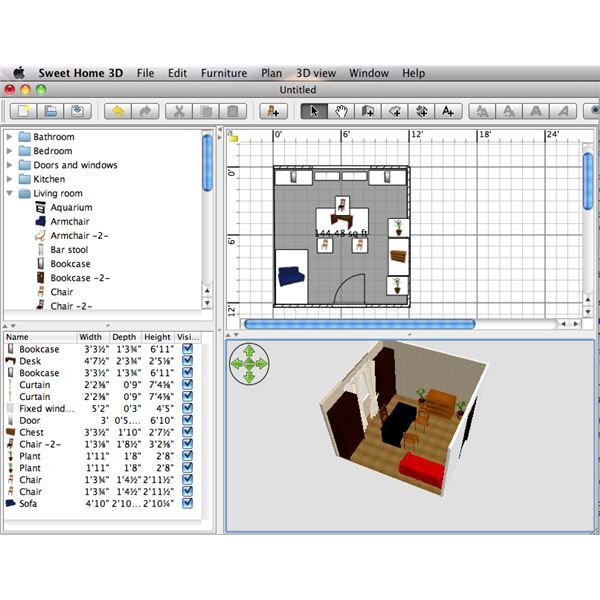The width and height of the screenshot is (600, 600).
Task: Select the hand Pan tool
Action: 341,111
